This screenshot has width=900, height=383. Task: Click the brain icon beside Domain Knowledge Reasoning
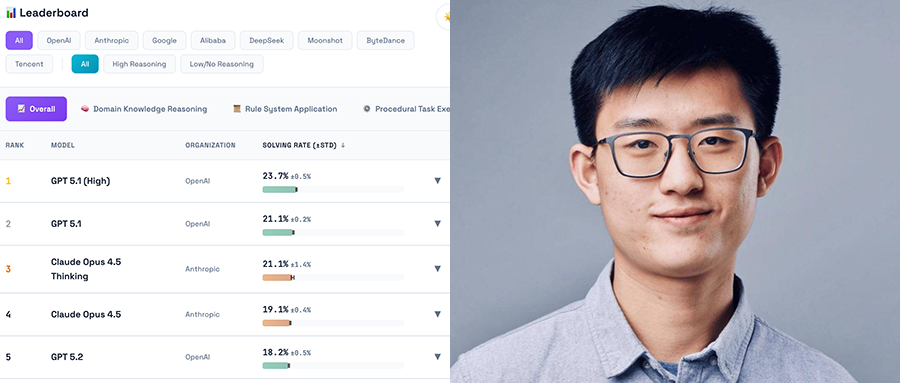pos(85,109)
